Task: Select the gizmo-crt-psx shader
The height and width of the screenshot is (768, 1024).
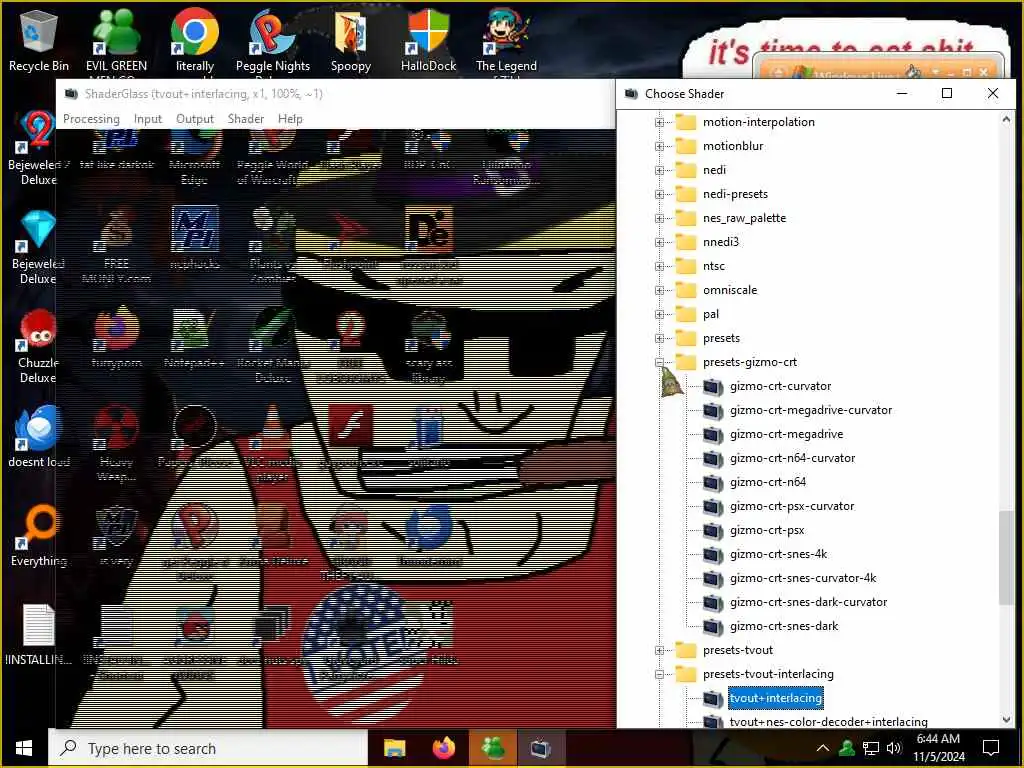Action: pos(767,530)
